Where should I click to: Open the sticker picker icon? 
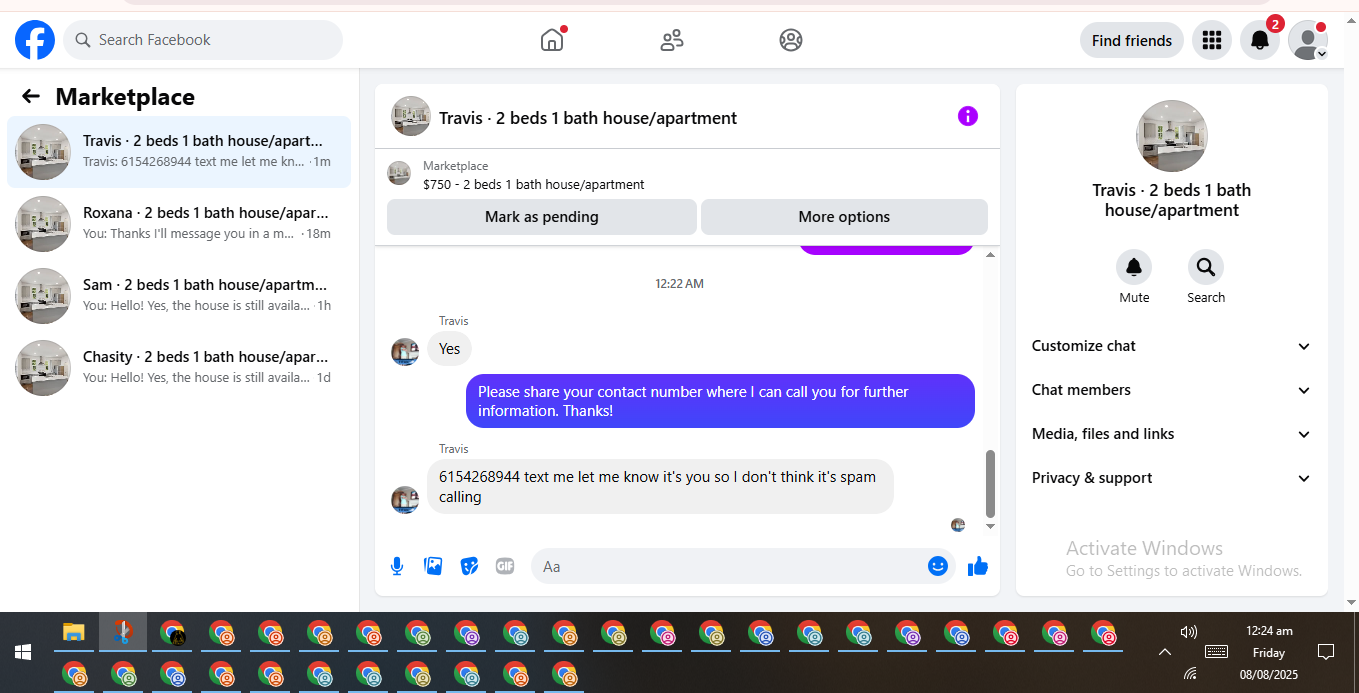tap(469, 566)
